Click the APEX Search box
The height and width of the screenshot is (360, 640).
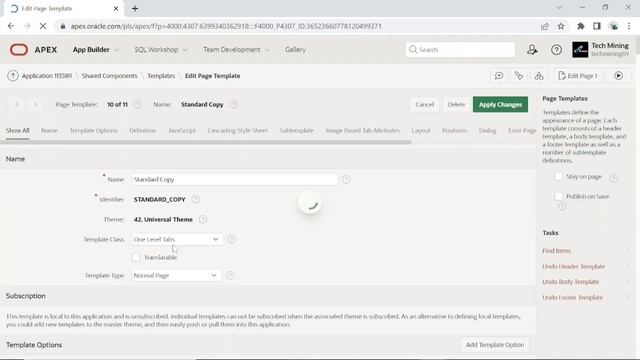[460, 50]
